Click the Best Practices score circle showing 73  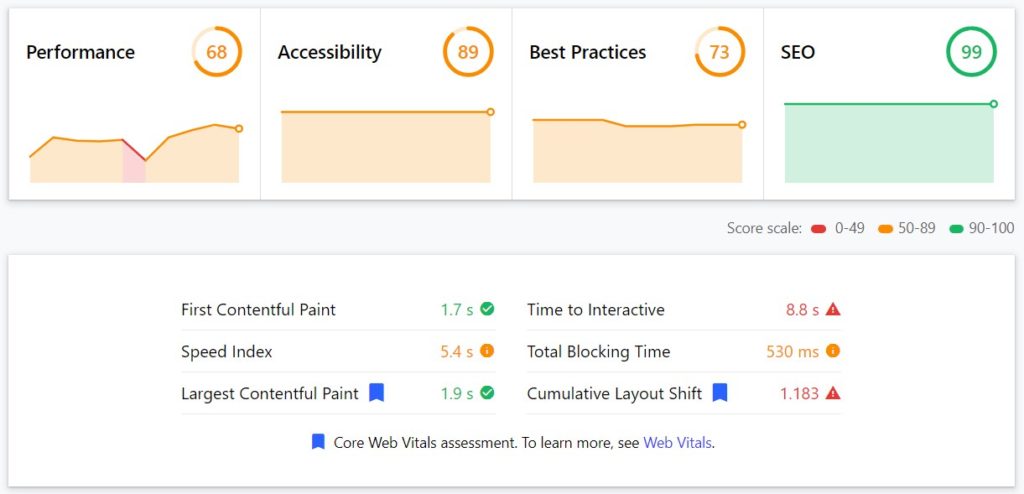(x=719, y=52)
